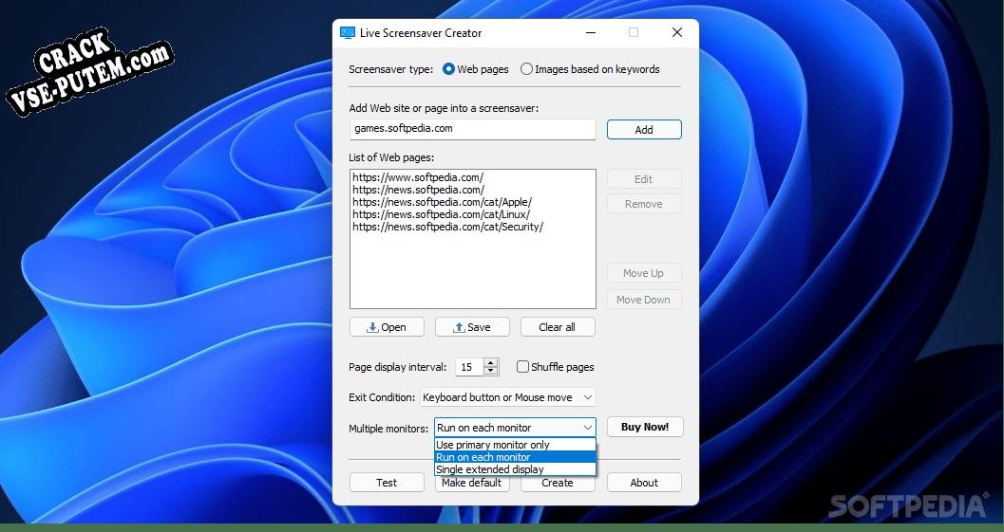Viewport: 1004px width, 532px height.
Task: Click the Clear all button
Action: (558, 327)
